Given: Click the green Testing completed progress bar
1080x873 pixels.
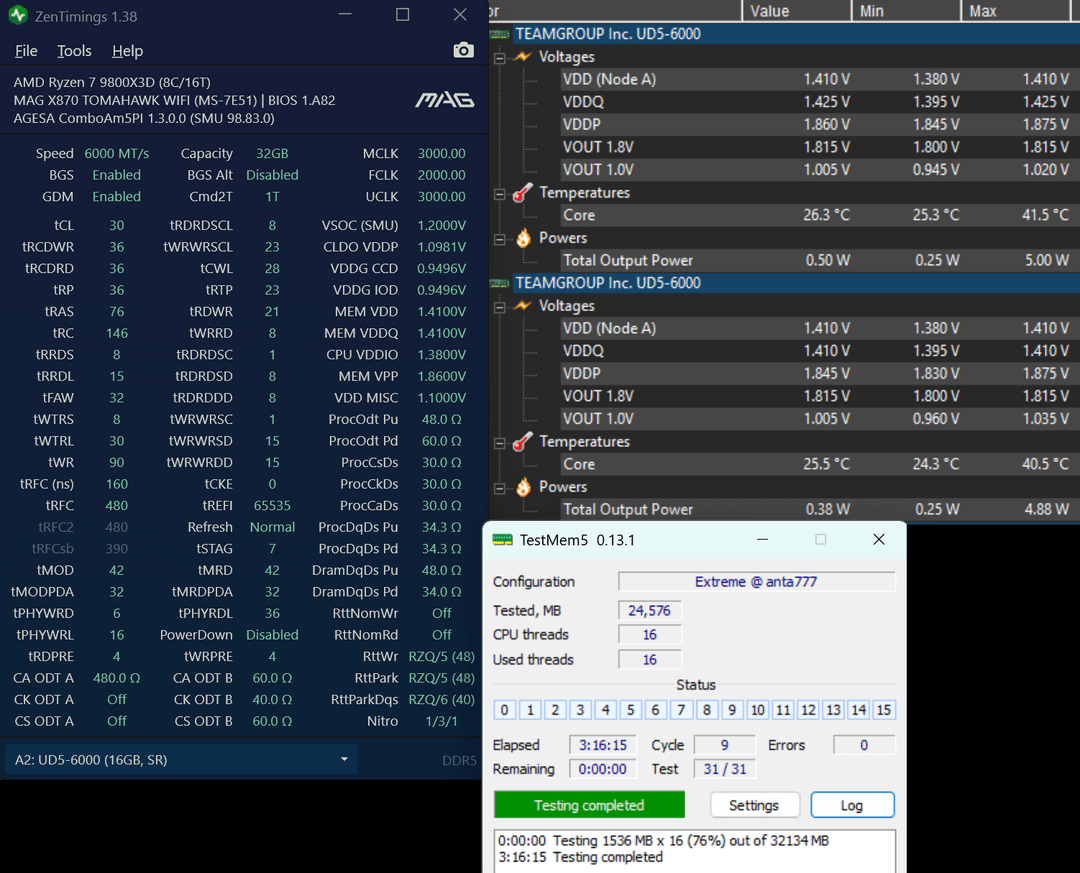Looking at the screenshot, I should click(589, 805).
